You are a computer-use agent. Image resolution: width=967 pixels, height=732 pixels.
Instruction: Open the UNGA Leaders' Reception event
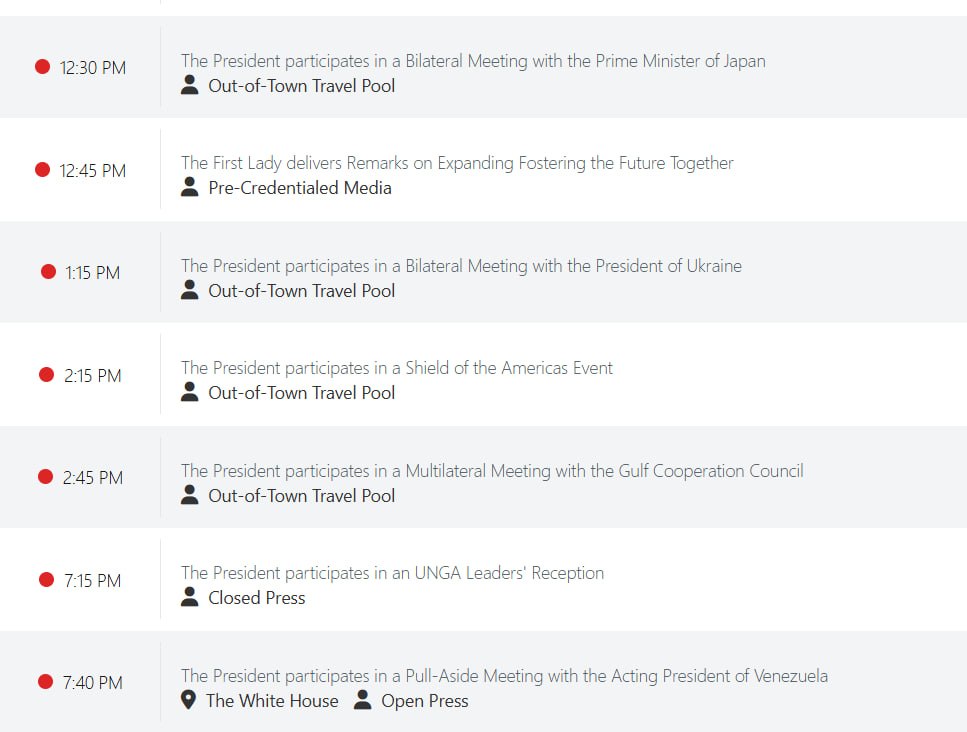(x=392, y=574)
